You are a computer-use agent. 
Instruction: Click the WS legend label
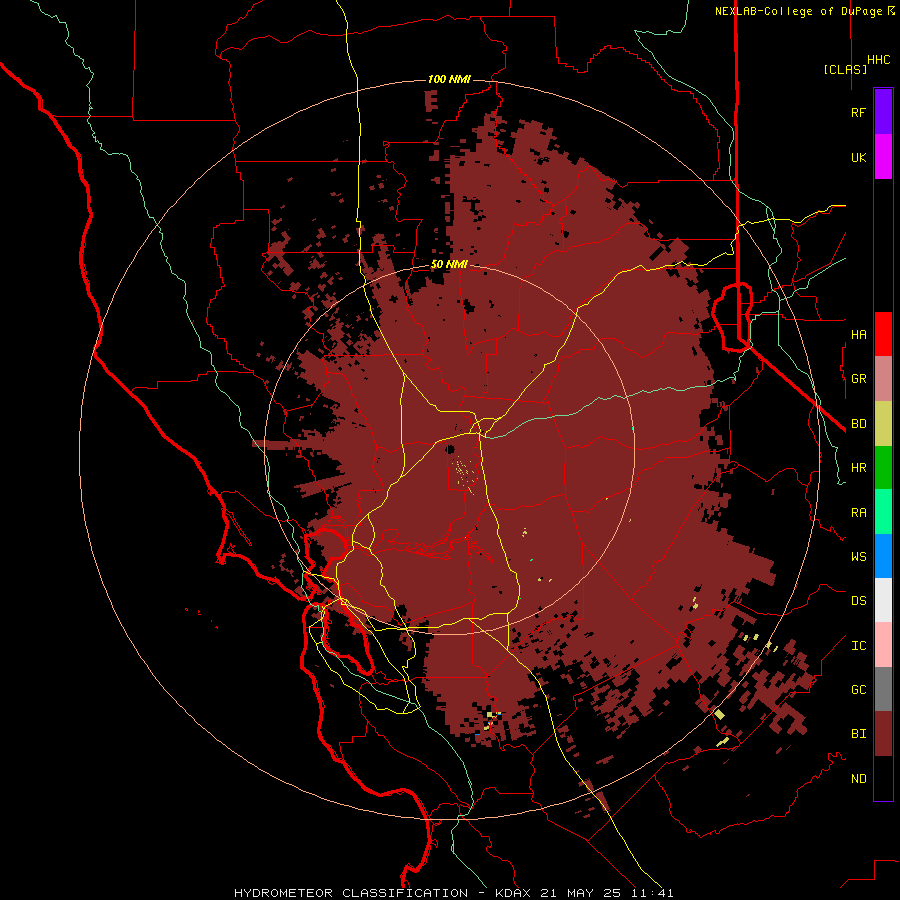click(858, 557)
